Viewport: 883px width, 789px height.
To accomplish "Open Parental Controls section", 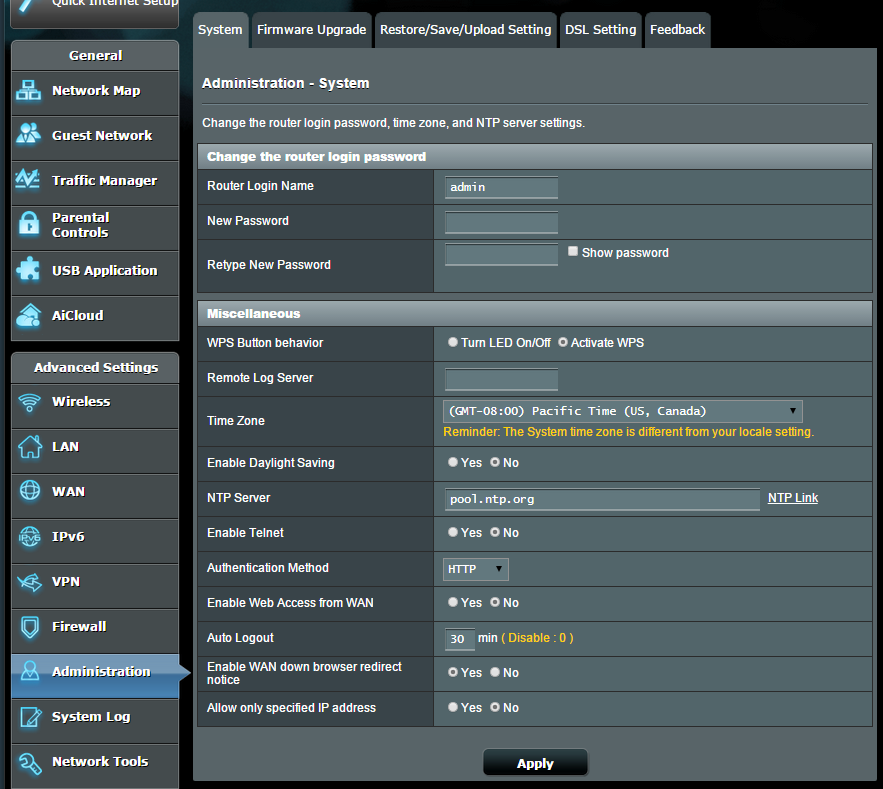I will coord(95,229).
